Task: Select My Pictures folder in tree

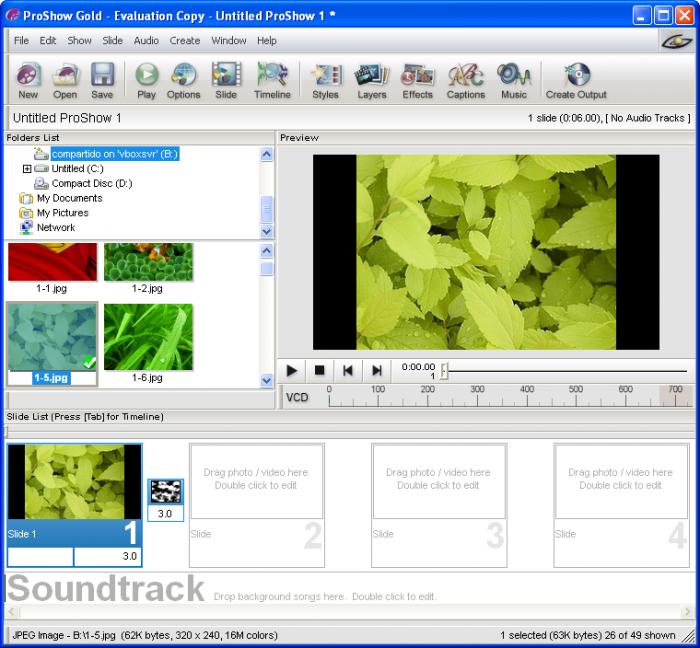Action: 62,213
